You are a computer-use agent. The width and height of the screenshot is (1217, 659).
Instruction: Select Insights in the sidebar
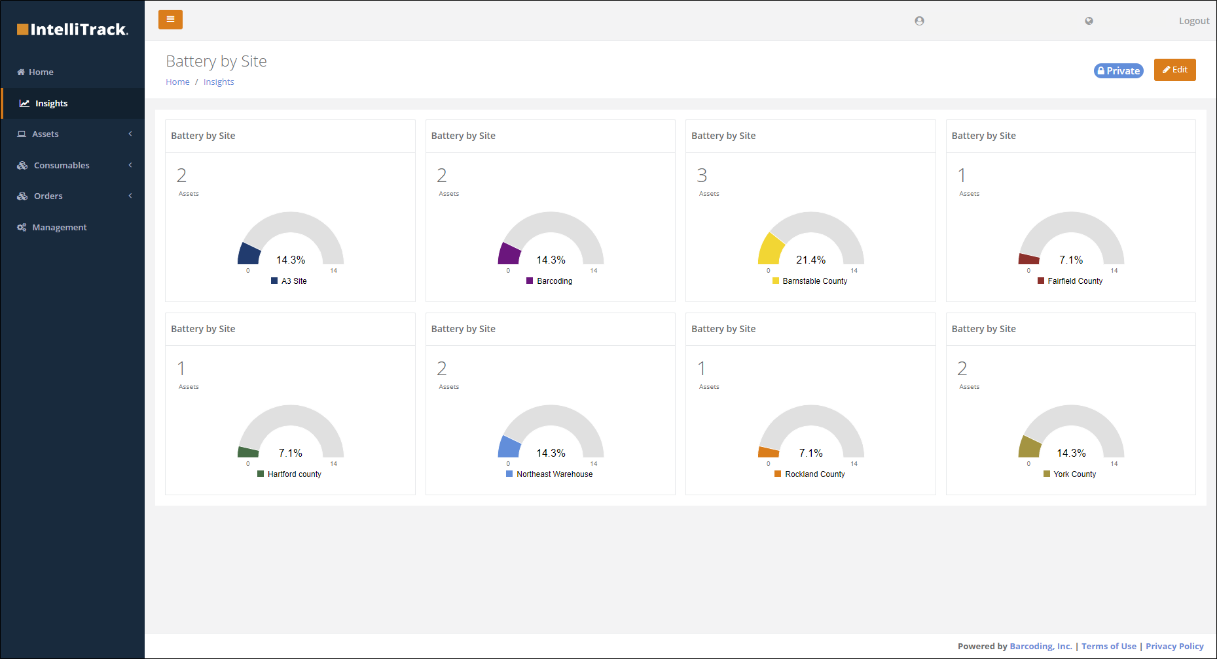click(72, 103)
